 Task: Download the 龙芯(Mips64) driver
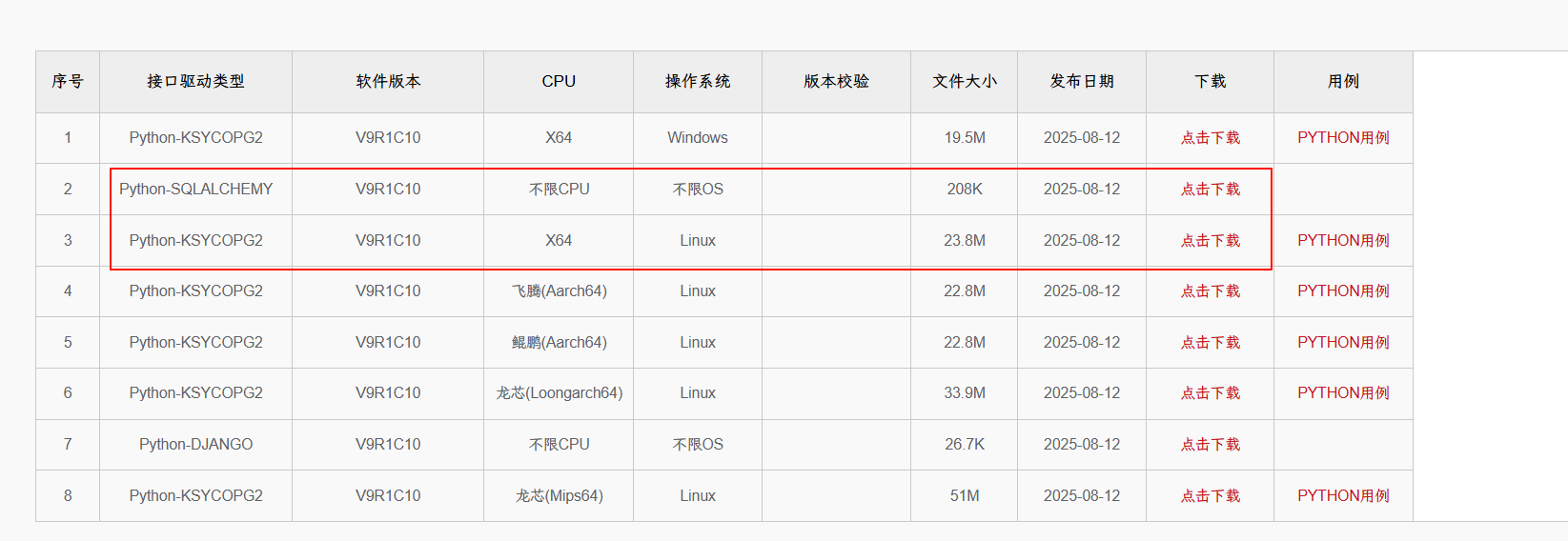[1210, 496]
